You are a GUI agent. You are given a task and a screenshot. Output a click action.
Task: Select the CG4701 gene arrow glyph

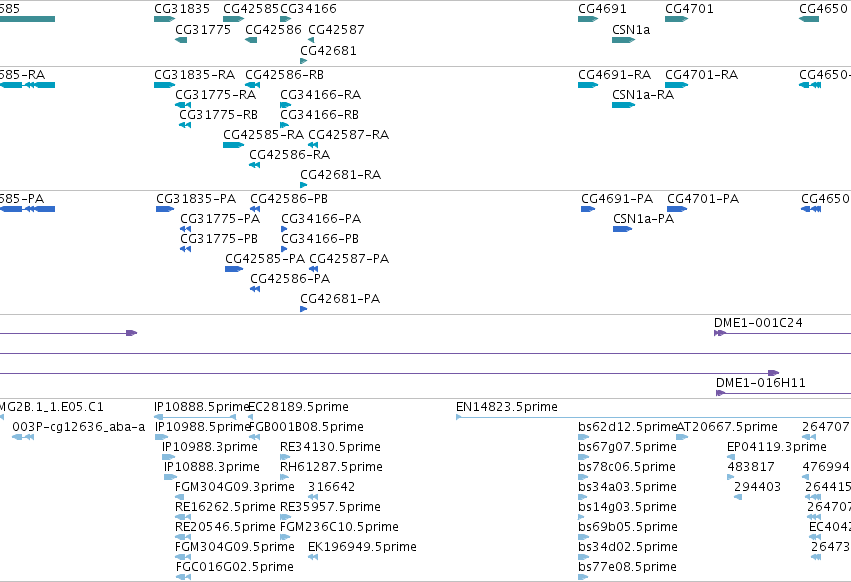pos(676,19)
